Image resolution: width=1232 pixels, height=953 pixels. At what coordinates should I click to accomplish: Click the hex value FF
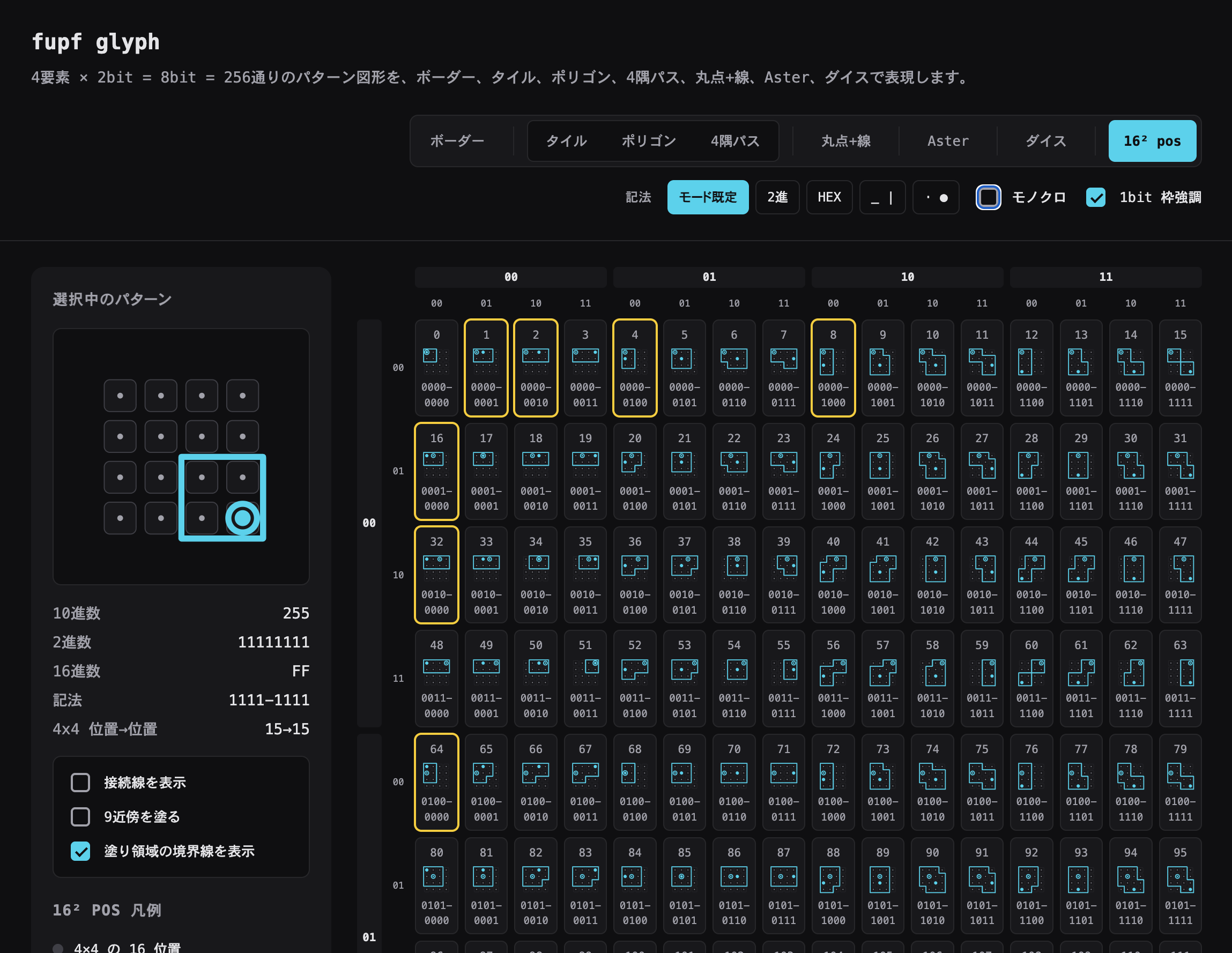pyautogui.click(x=300, y=671)
